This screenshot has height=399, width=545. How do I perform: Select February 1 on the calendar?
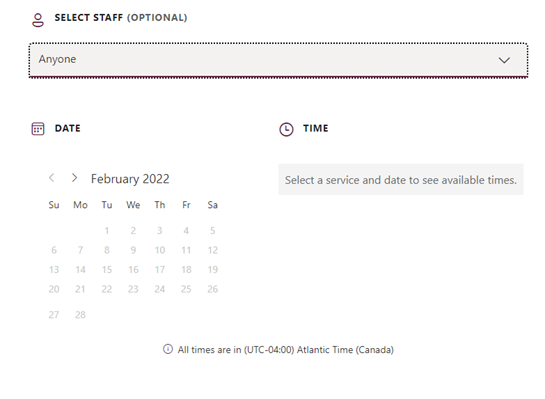(x=107, y=231)
